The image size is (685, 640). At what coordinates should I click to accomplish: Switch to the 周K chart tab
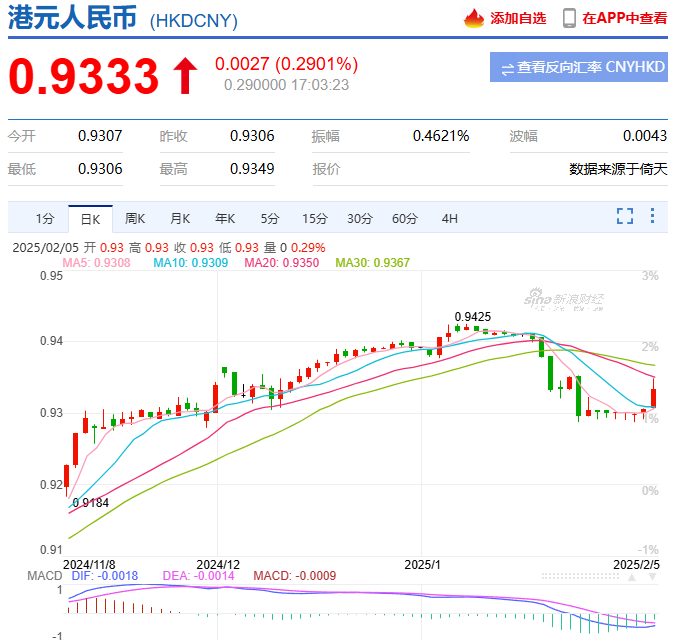coord(135,218)
